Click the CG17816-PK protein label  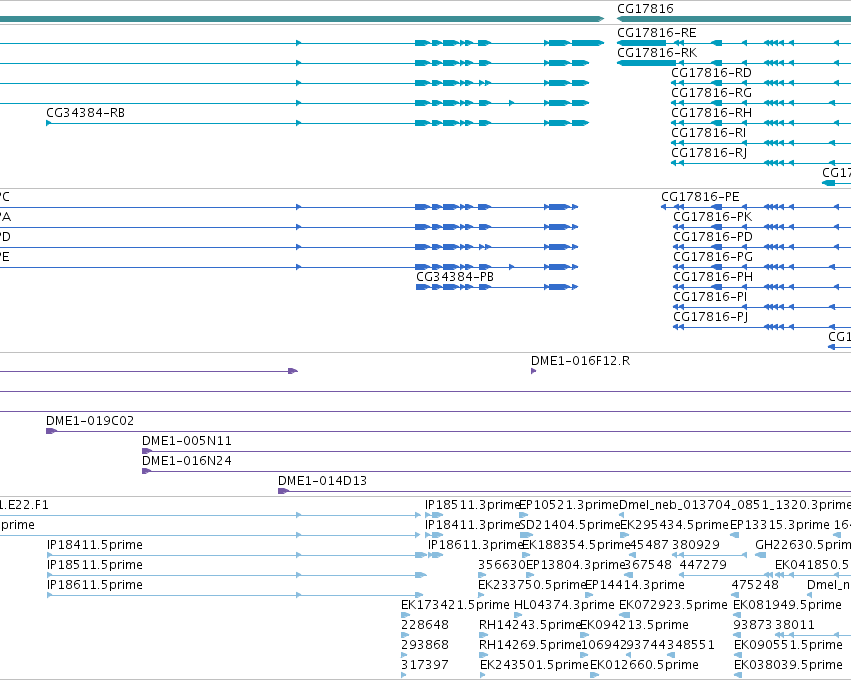[713, 217]
